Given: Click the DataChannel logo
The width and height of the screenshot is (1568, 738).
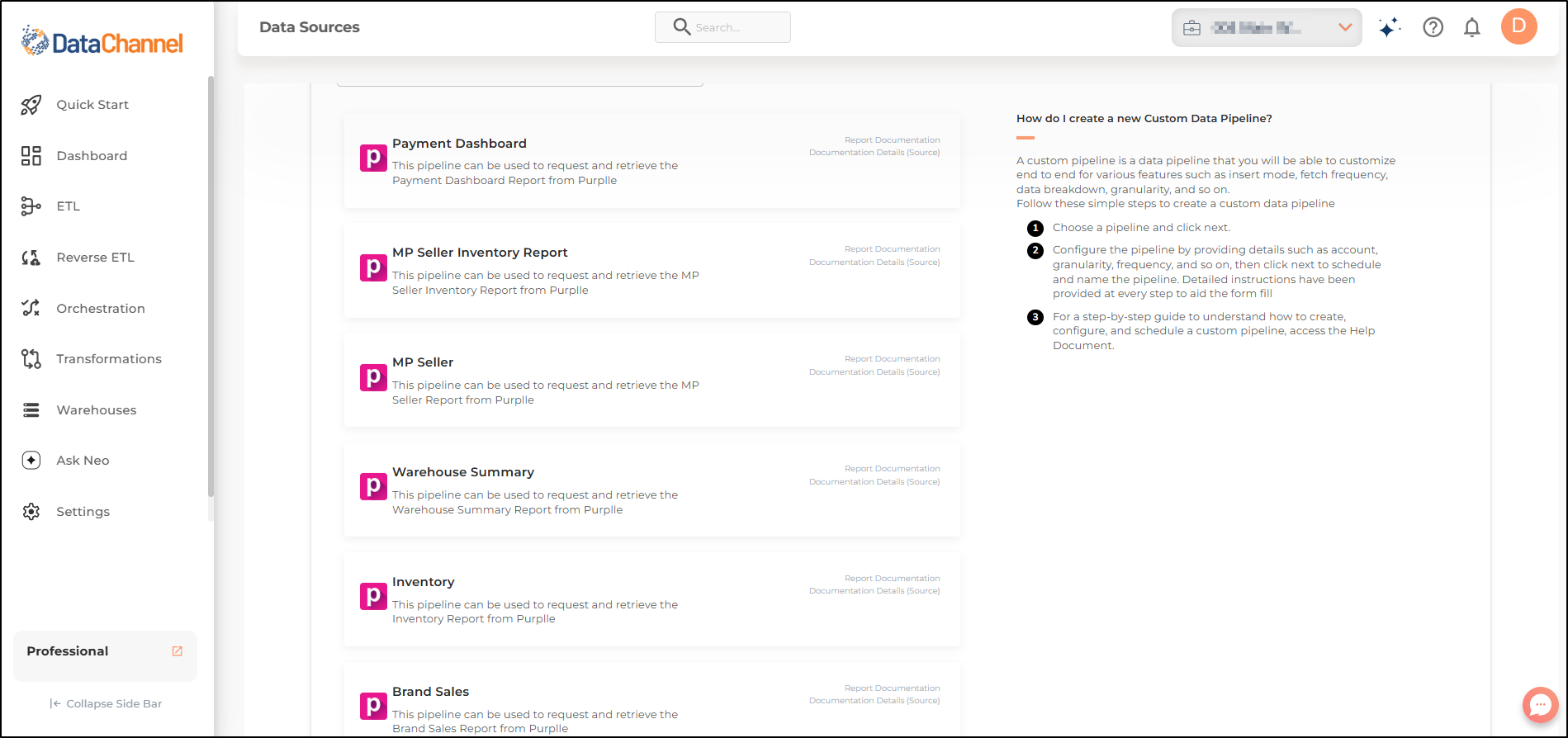Looking at the screenshot, I should (x=102, y=41).
